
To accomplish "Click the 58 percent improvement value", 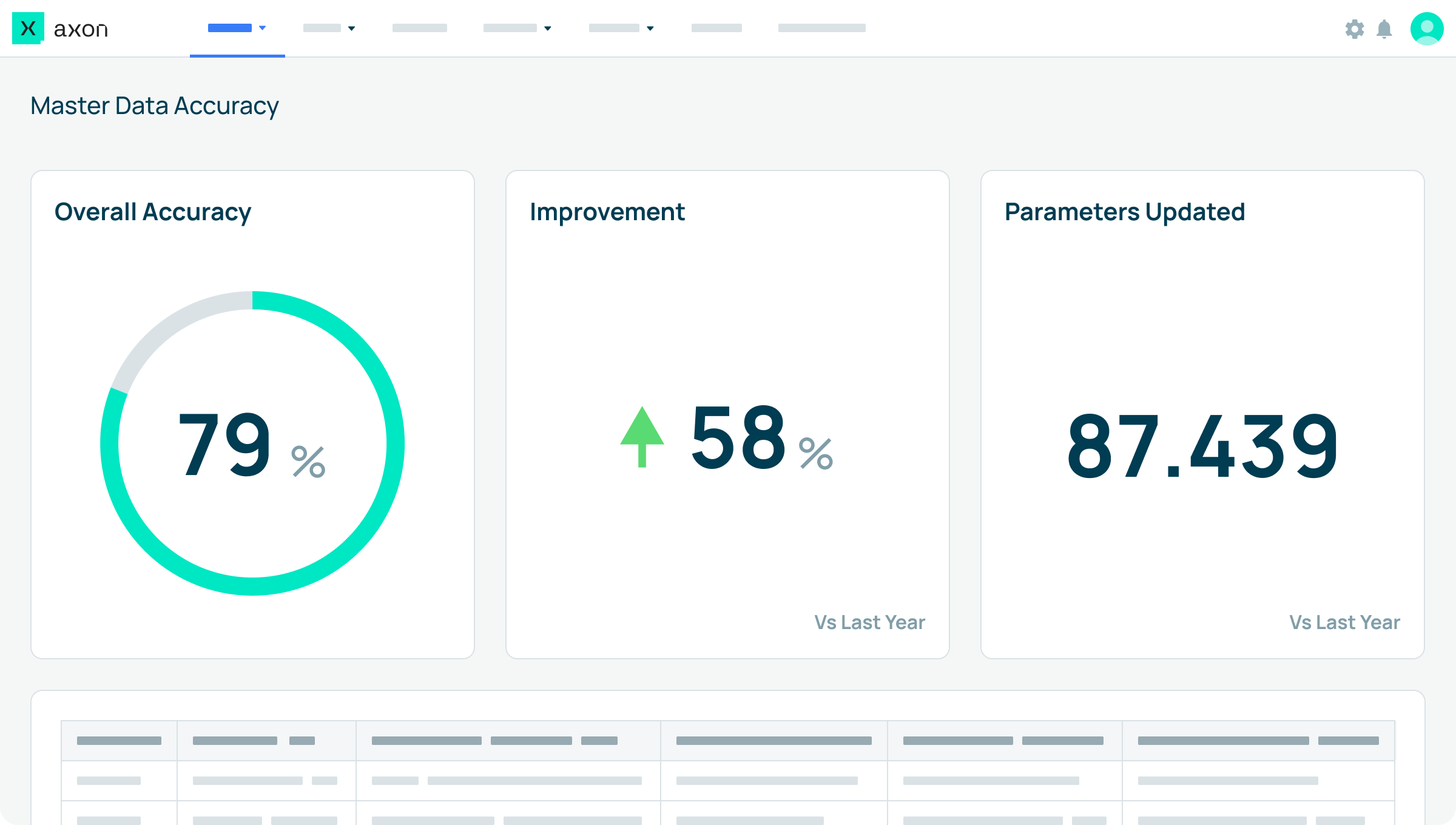I will tap(762, 437).
